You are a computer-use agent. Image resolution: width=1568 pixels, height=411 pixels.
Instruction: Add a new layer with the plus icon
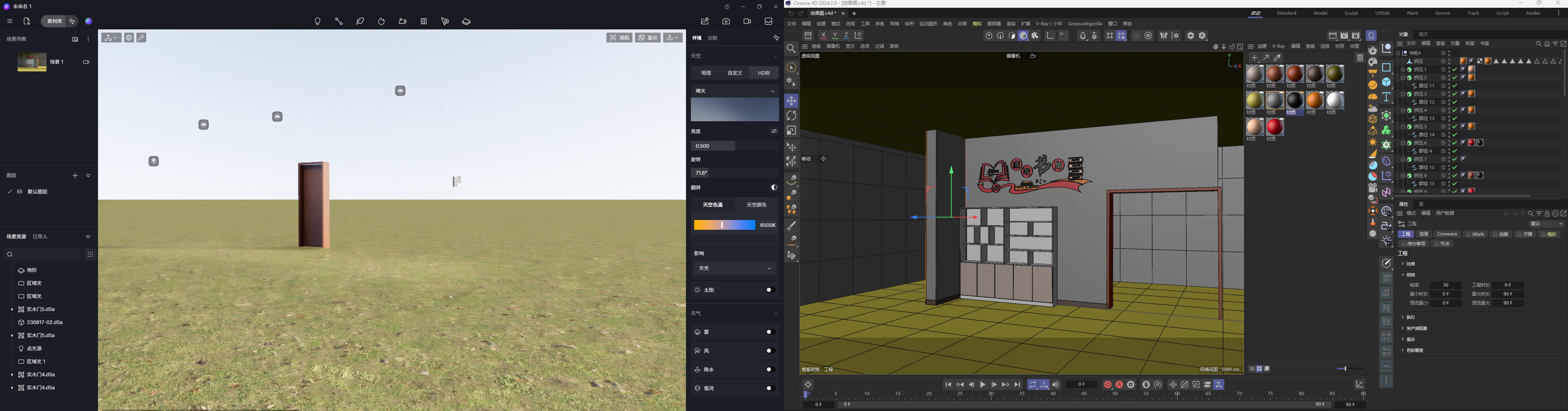click(x=75, y=175)
